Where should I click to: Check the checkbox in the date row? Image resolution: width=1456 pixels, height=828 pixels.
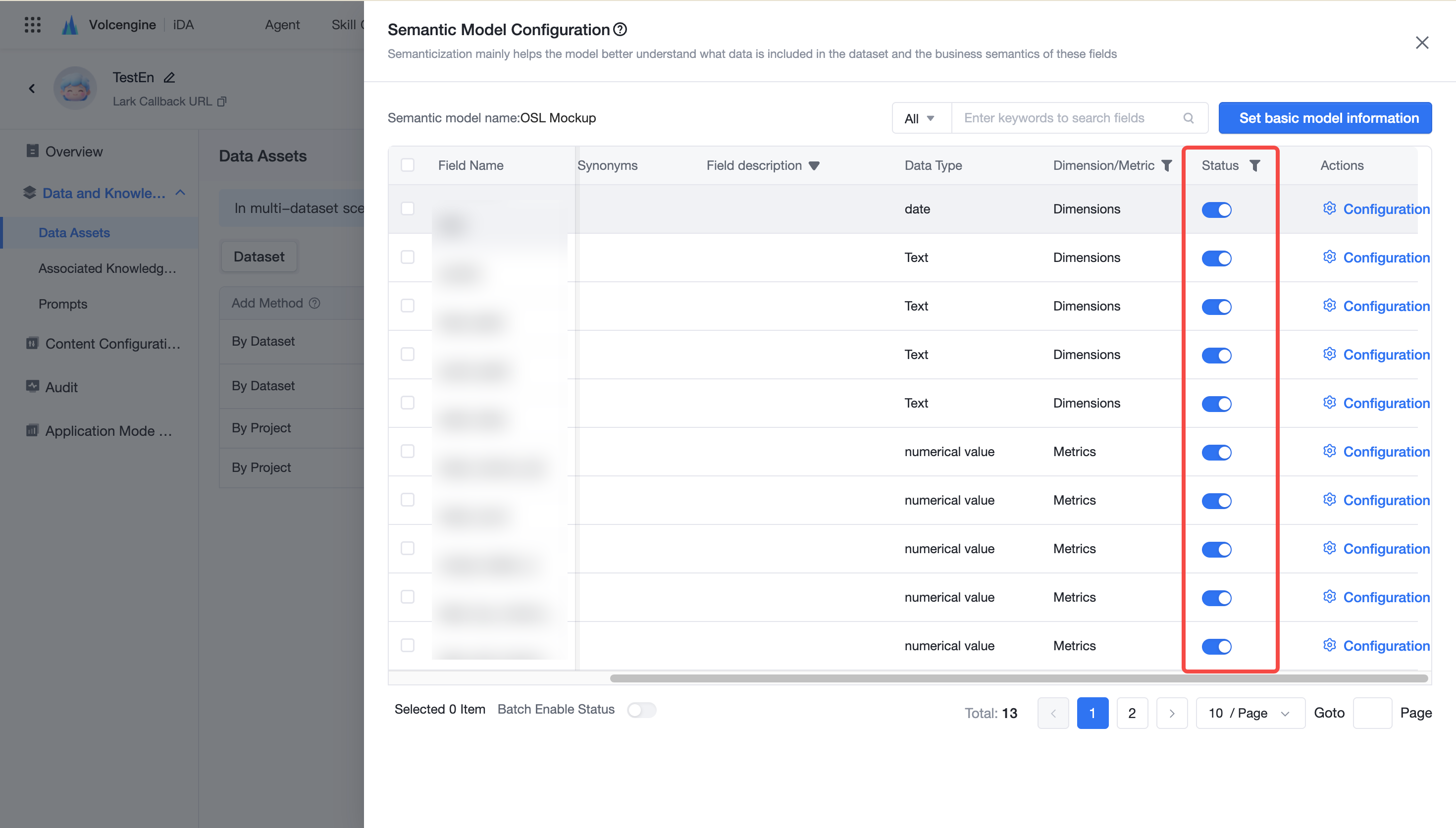pos(408,208)
